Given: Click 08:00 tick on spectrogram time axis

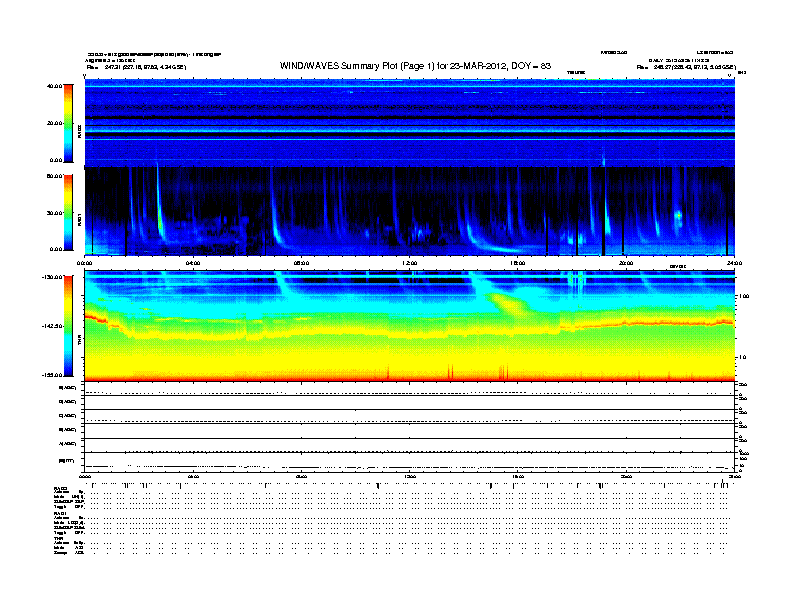Looking at the screenshot, I should pos(301,263).
